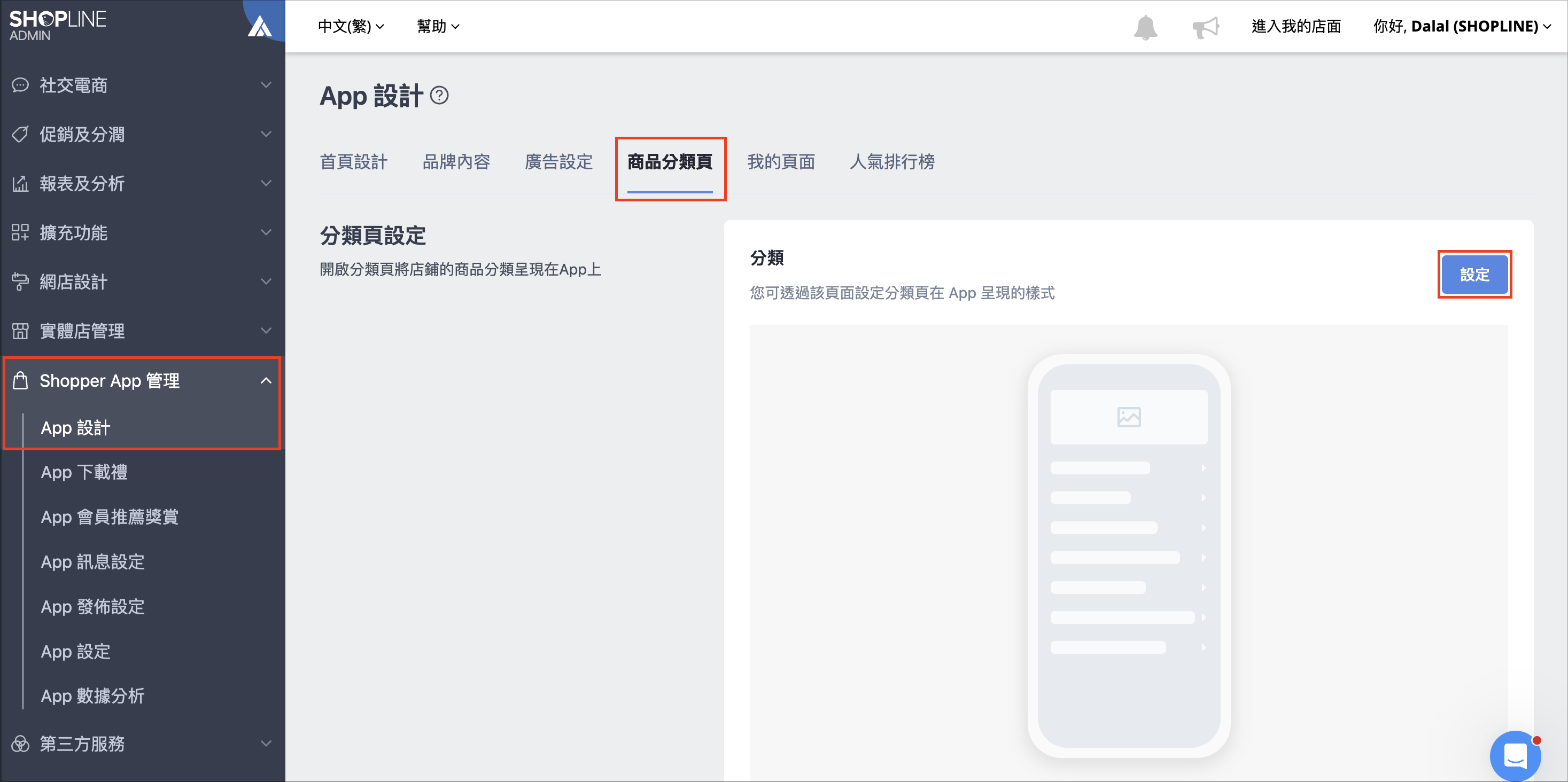Click the Shopper App 管理 bag icon
This screenshot has width=1568, height=782.
20,380
